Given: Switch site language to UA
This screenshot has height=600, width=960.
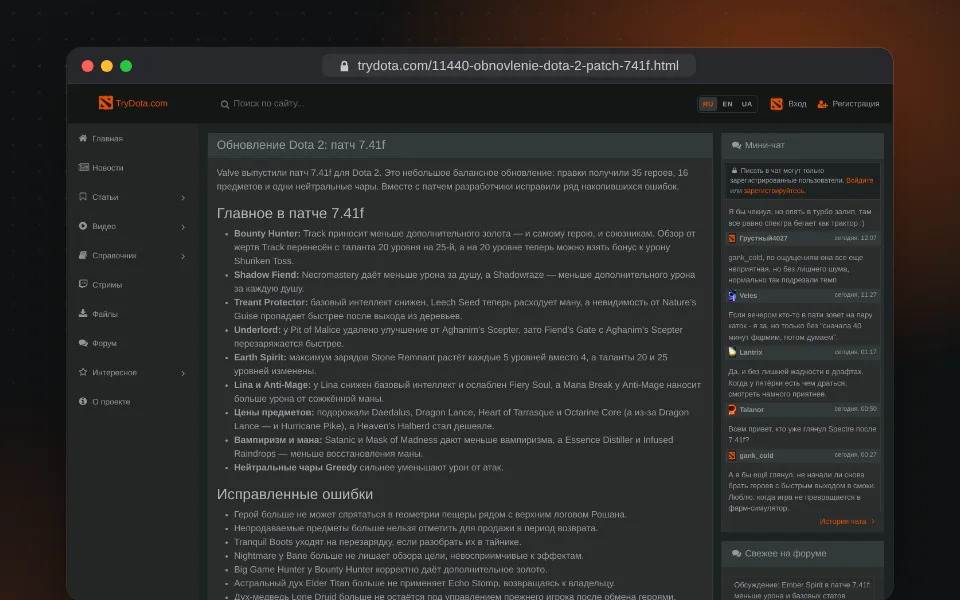Looking at the screenshot, I should coord(747,104).
